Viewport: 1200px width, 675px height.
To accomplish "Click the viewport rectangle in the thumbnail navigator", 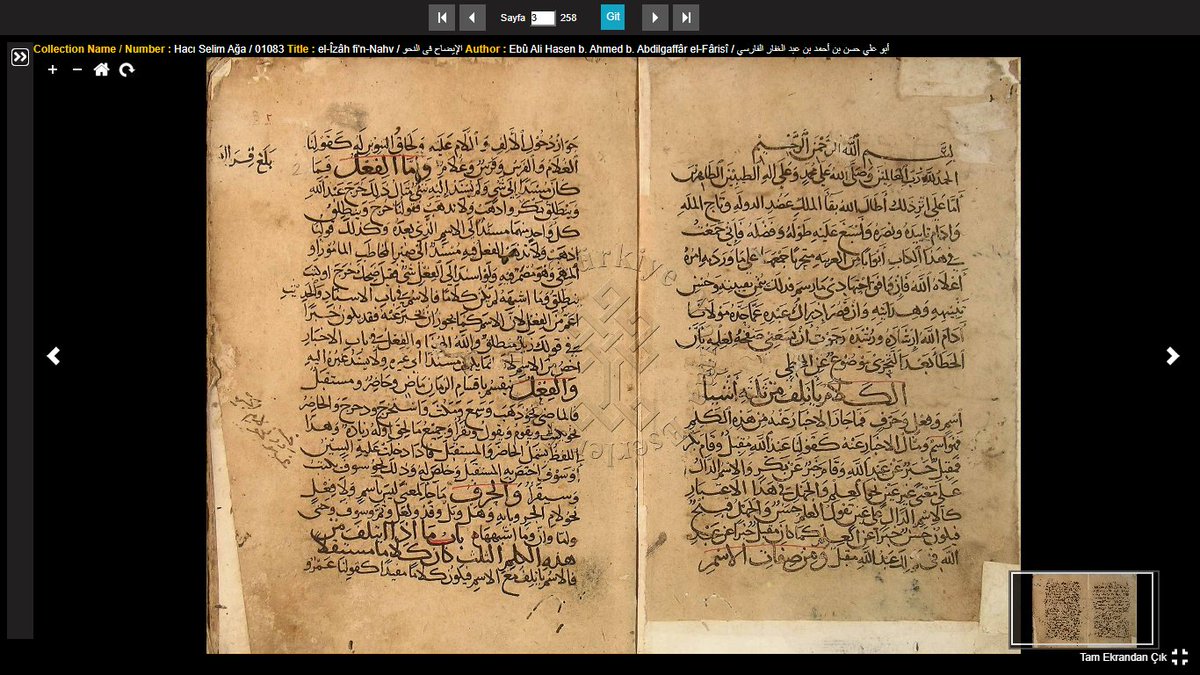I will [1081, 608].
